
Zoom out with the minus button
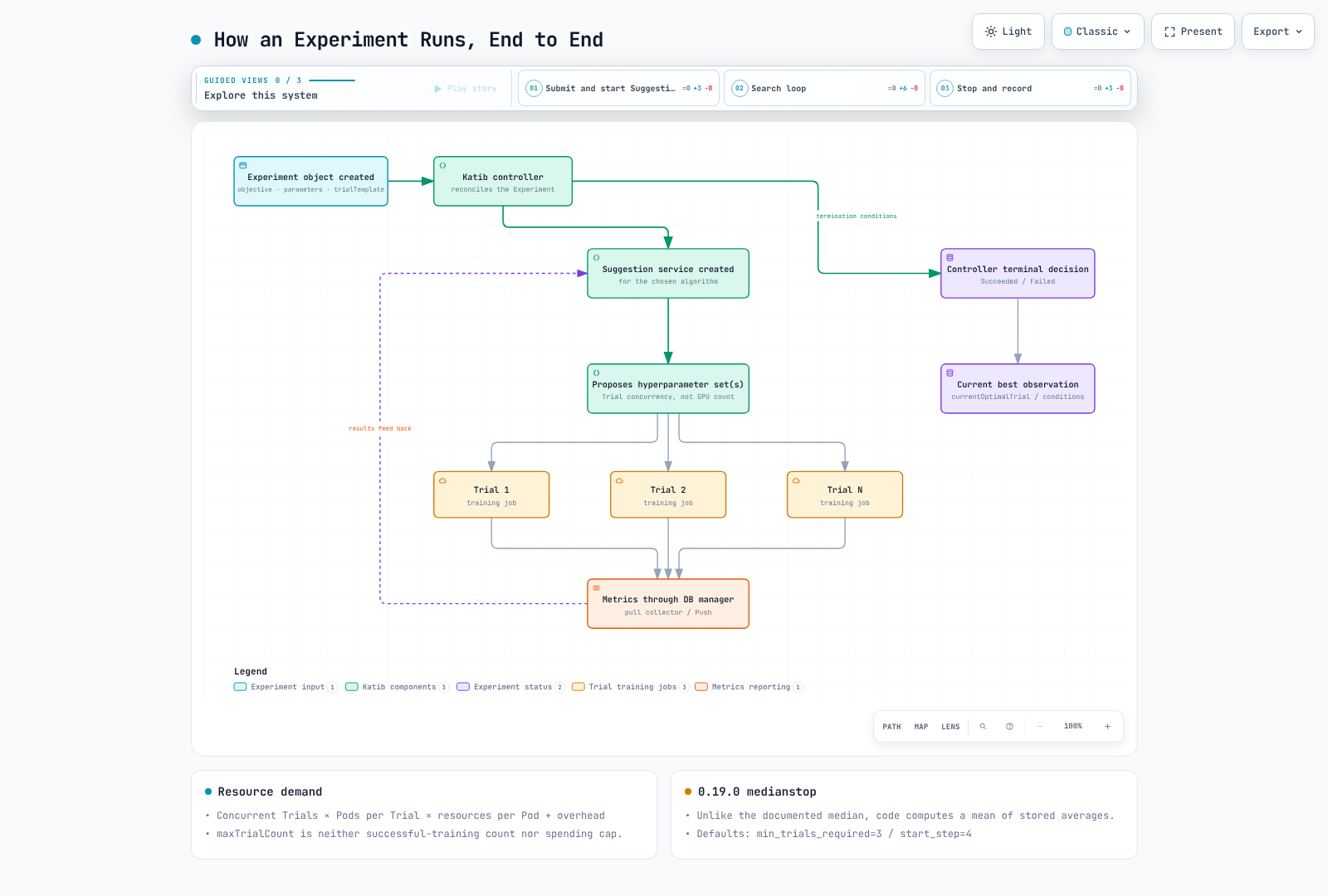coord(1039,727)
